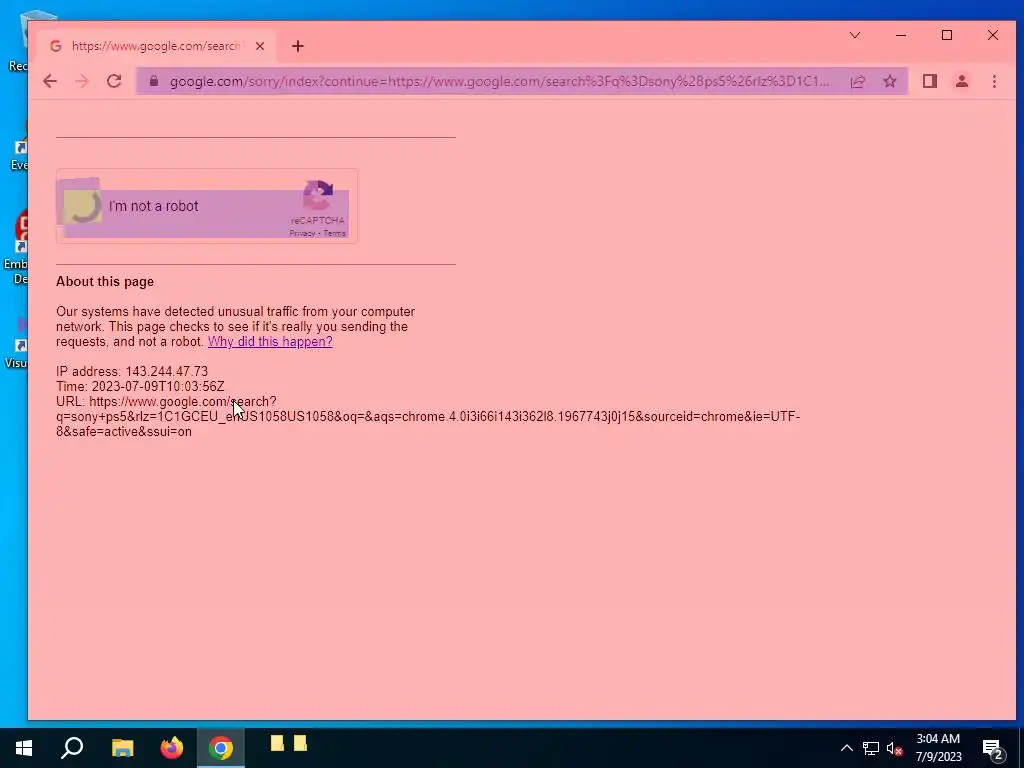Go back to the previous page

tap(50, 81)
